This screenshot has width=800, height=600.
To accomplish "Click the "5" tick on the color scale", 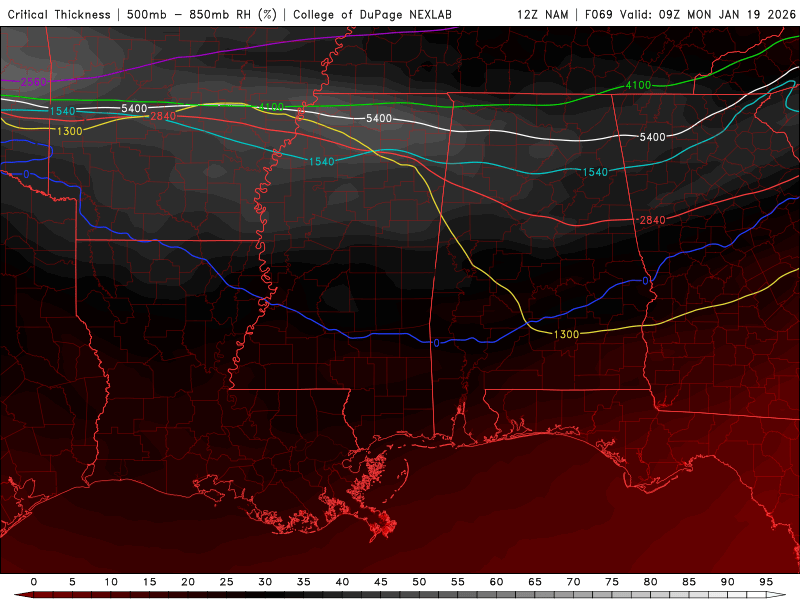I will pyautogui.click(x=72, y=582).
